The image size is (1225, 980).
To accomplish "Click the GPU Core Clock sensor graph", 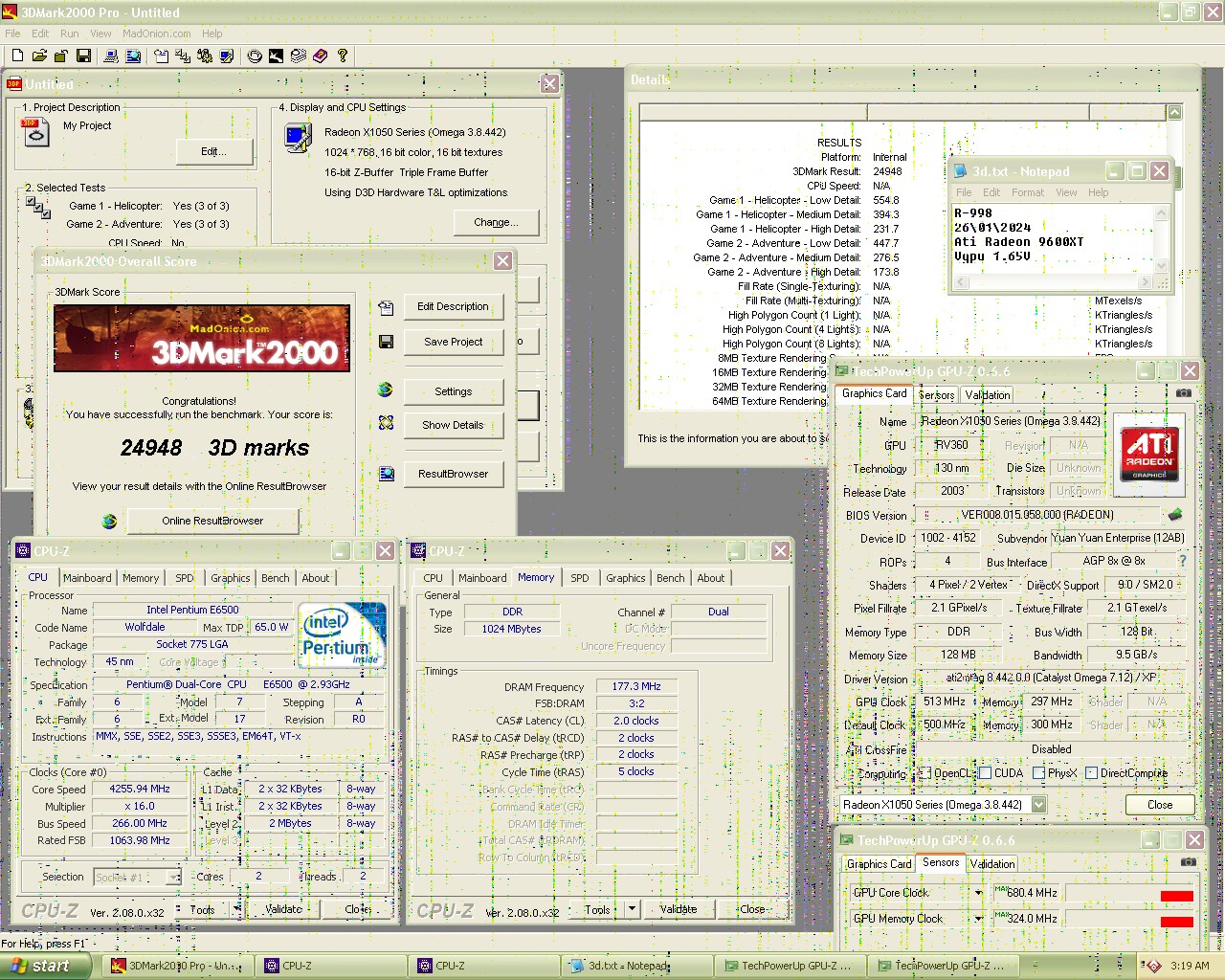I will click(1130, 893).
